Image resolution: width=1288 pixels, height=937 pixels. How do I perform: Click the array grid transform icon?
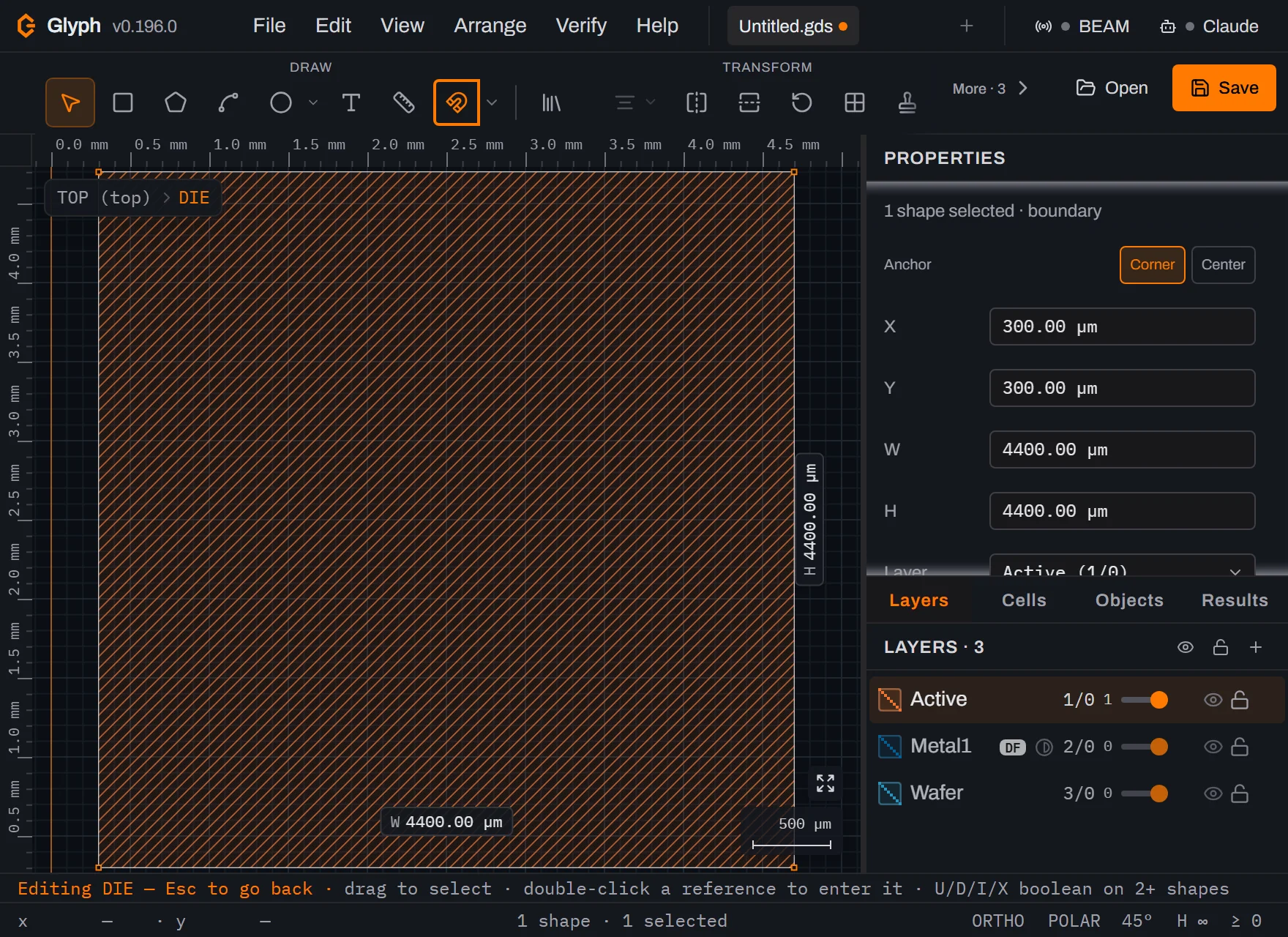[855, 102]
